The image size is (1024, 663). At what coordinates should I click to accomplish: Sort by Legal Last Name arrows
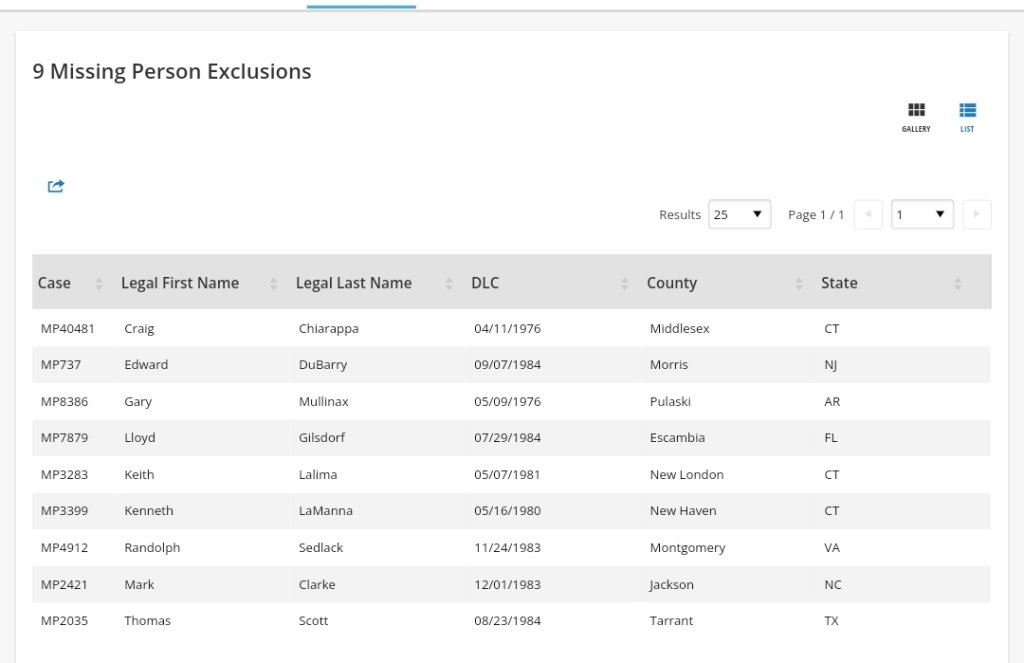[449, 284]
